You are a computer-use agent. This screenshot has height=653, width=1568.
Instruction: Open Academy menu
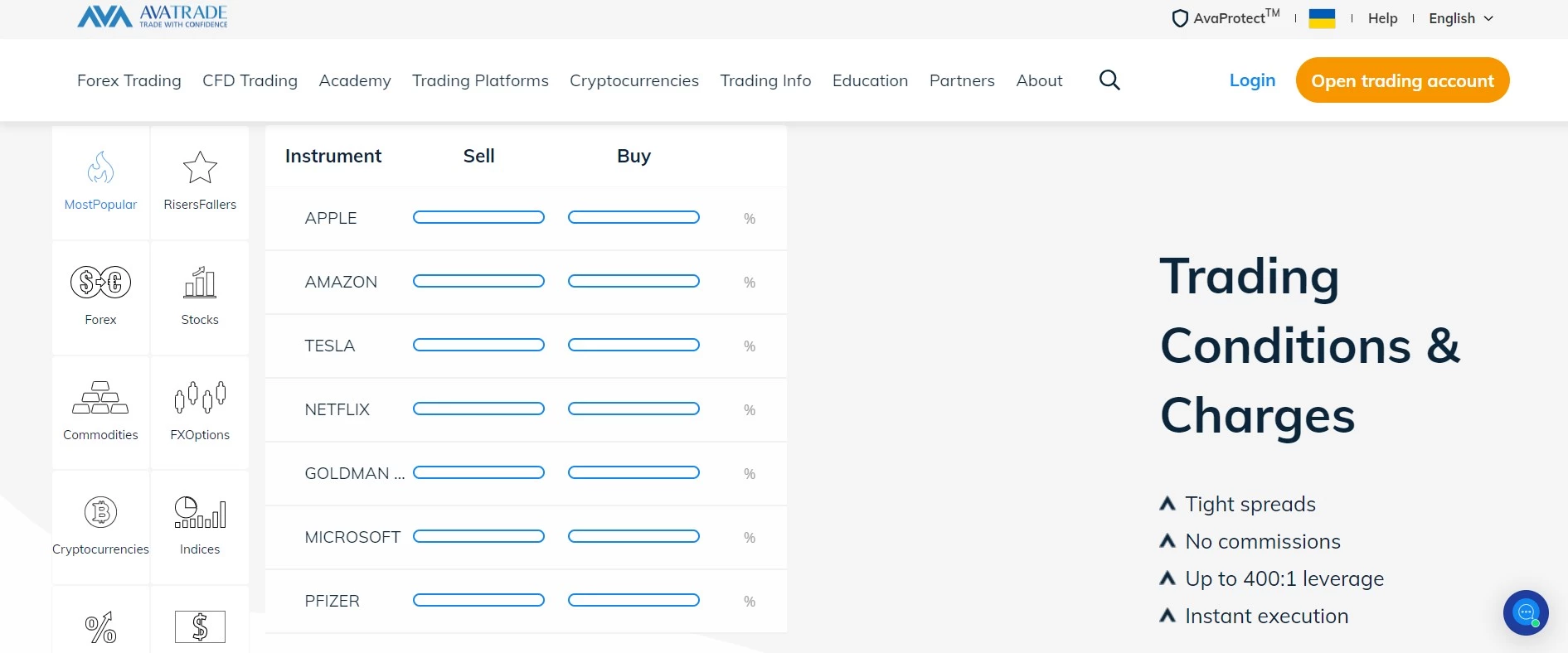point(355,80)
